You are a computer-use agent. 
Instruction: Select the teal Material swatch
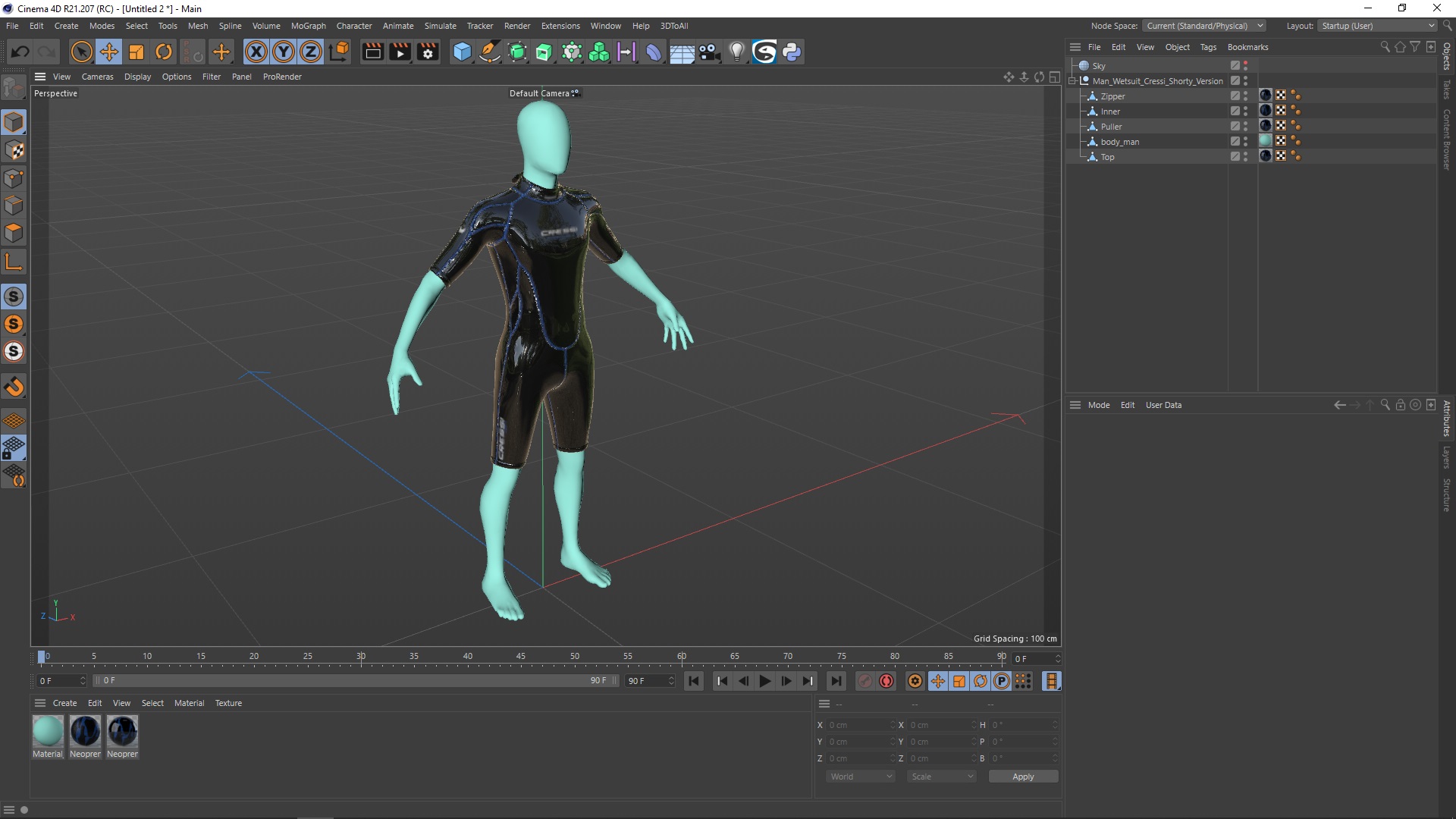click(48, 731)
